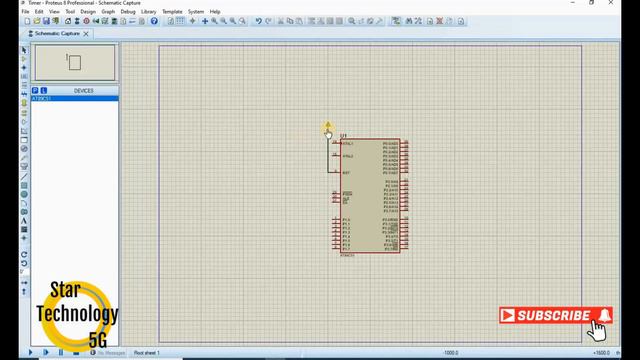Image resolution: width=640 pixels, height=360 pixels.
Task: Select the 2D Graphics Box tool
Action: [24, 185]
